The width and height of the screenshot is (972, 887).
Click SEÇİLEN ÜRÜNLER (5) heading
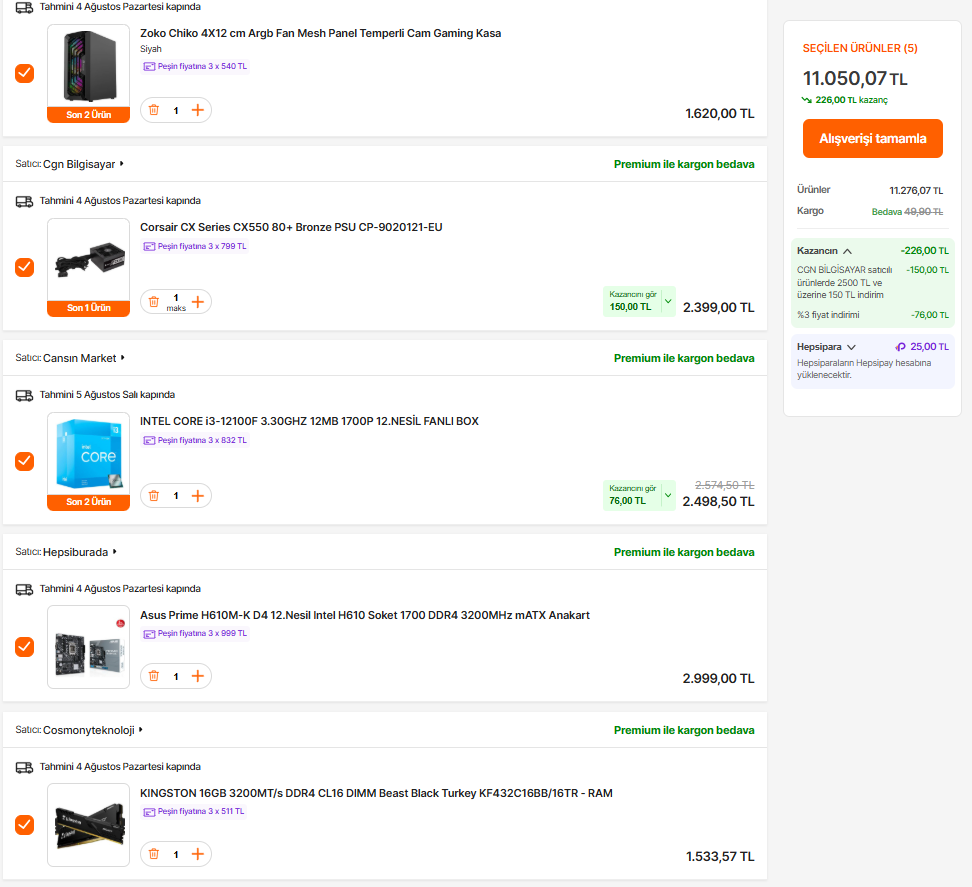click(x=860, y=48)
